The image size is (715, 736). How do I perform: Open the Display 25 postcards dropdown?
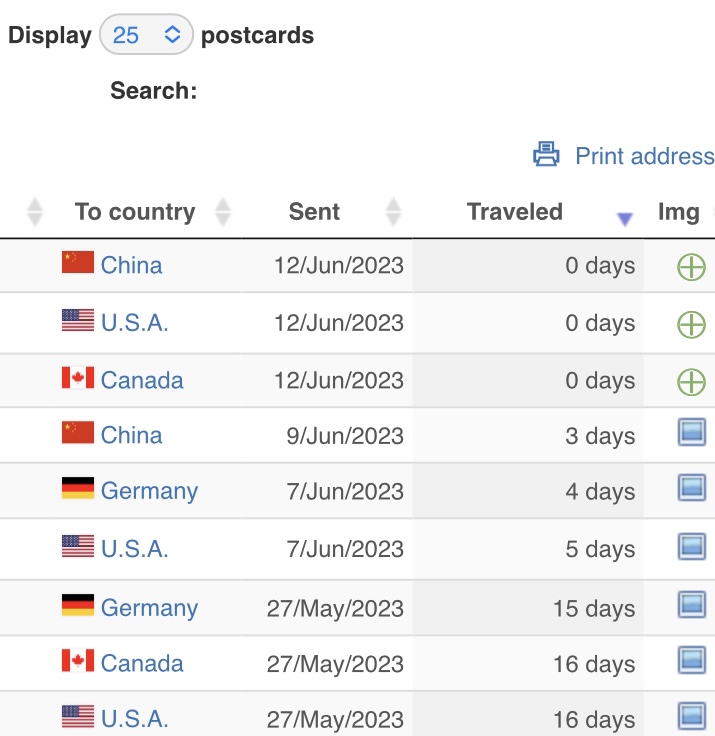click(x=146, y=35)
